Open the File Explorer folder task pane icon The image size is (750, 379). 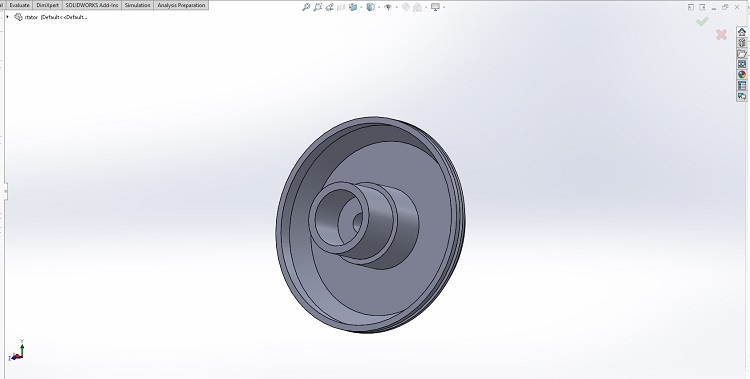point(742,53)
